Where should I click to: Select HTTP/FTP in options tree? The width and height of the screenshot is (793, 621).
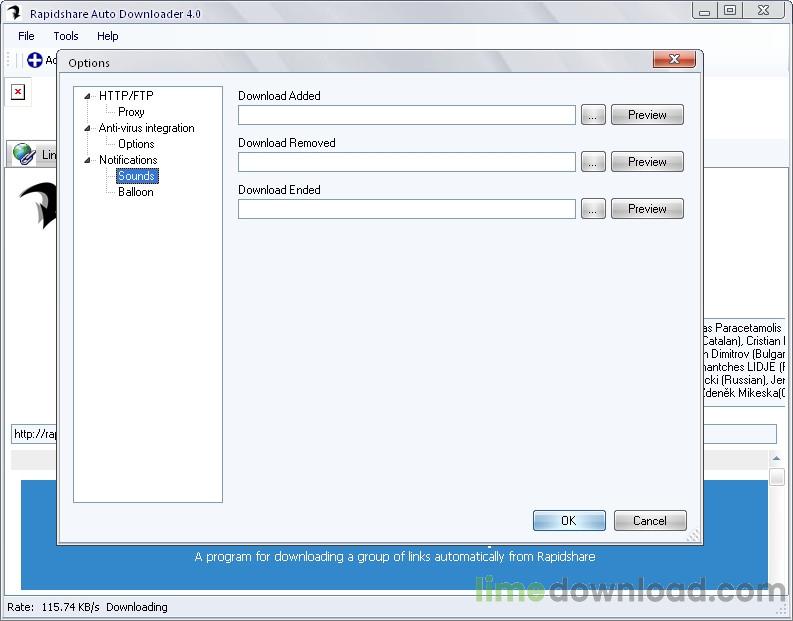pos(126,96)
